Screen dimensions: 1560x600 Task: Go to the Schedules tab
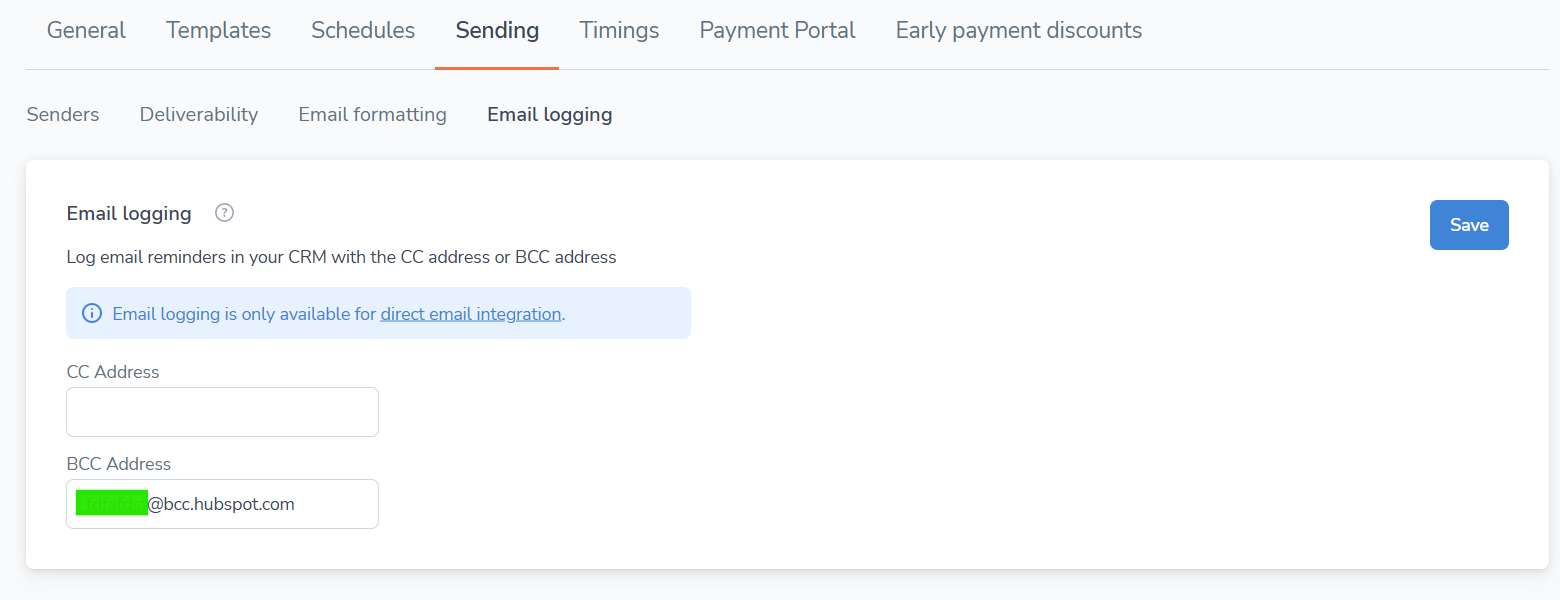click(x=363, y=31)
